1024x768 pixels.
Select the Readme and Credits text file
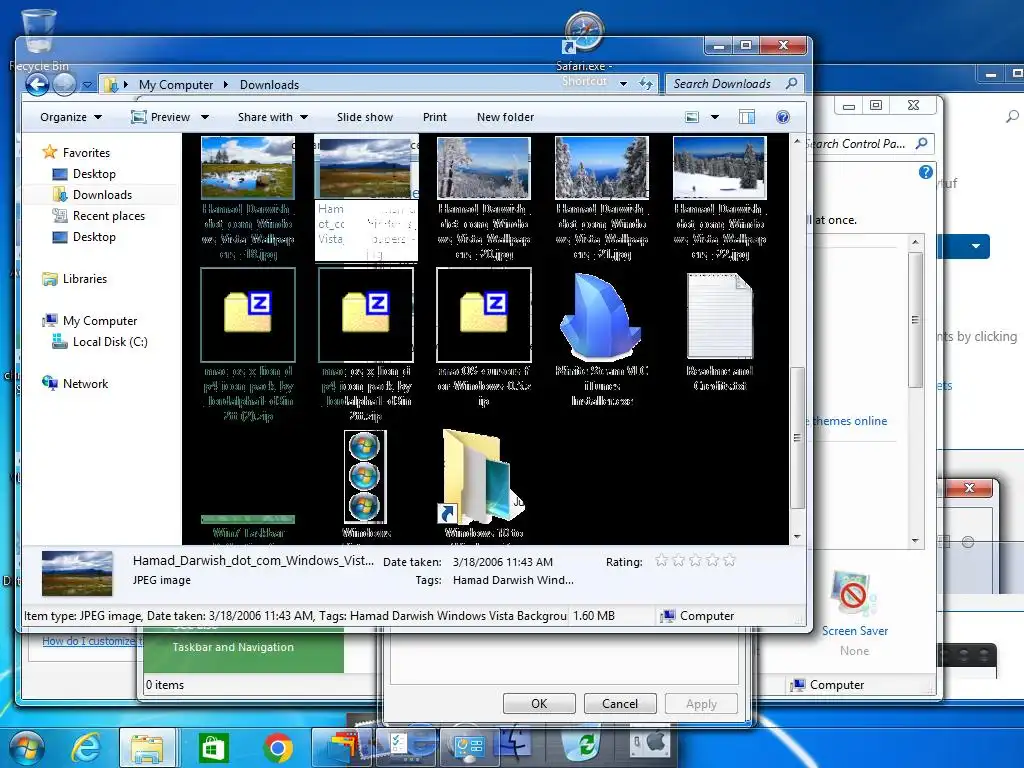click(720, 316)
